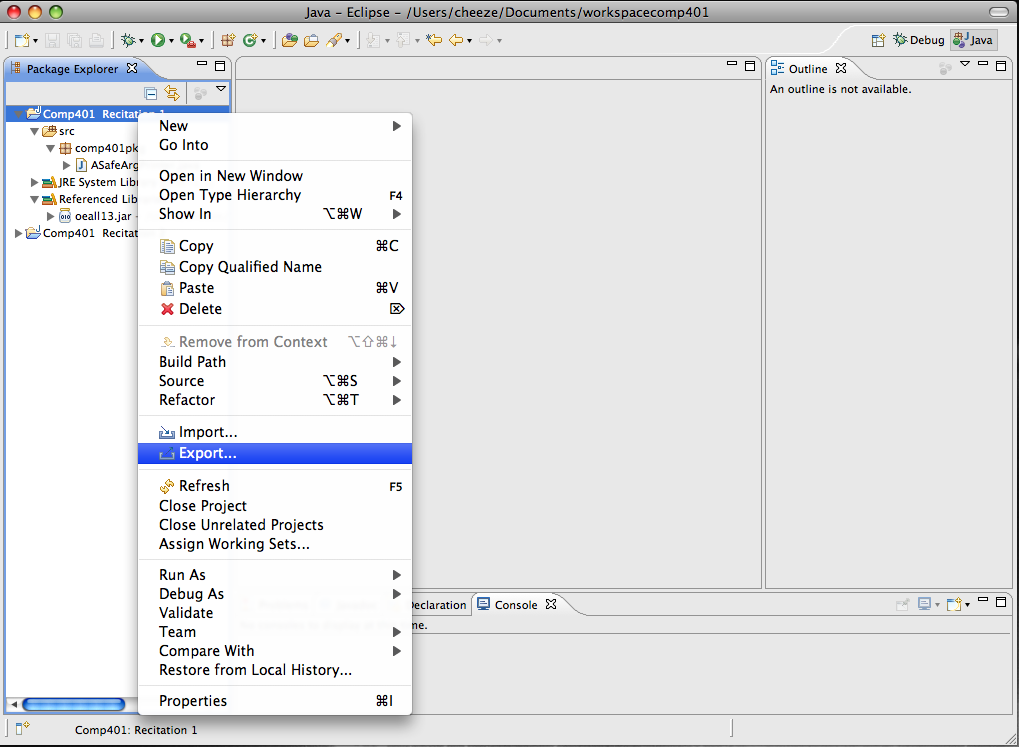Close the Console tab with its X
1019x747 pixels.
[x=551, y=604]
